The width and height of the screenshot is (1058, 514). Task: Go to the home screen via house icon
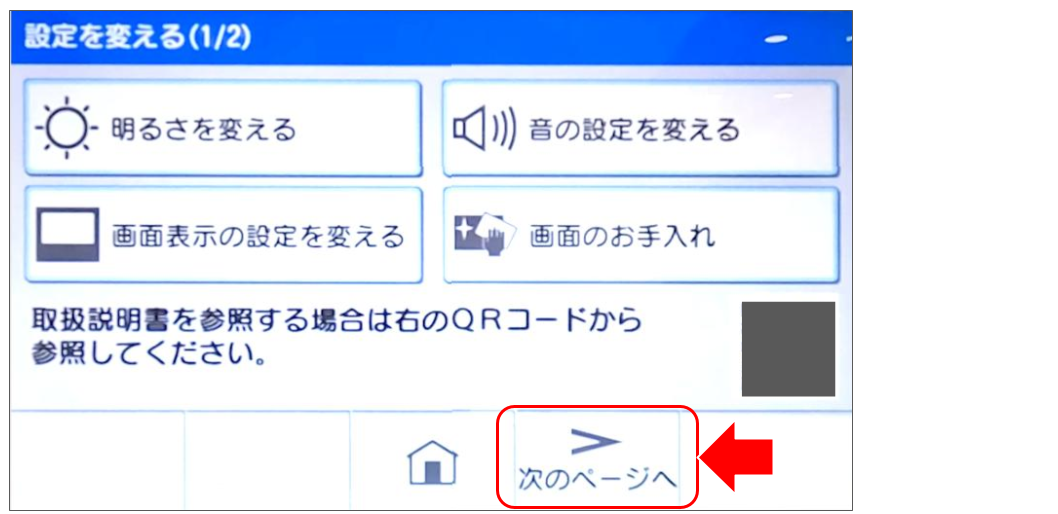[x=433, y=462]
